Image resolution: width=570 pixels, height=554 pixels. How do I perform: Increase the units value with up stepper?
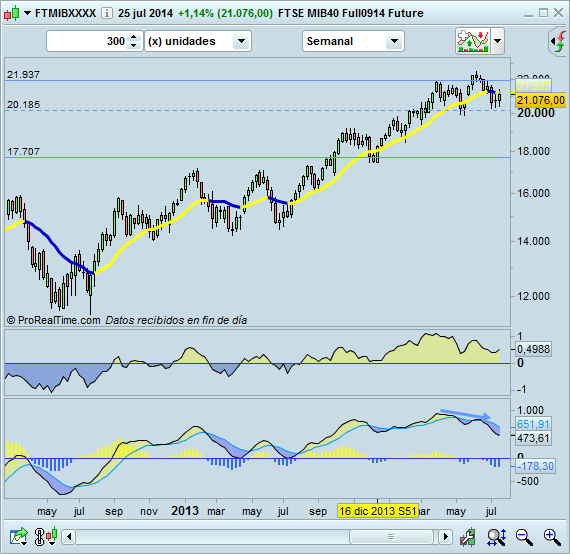(x=134, y=37)
